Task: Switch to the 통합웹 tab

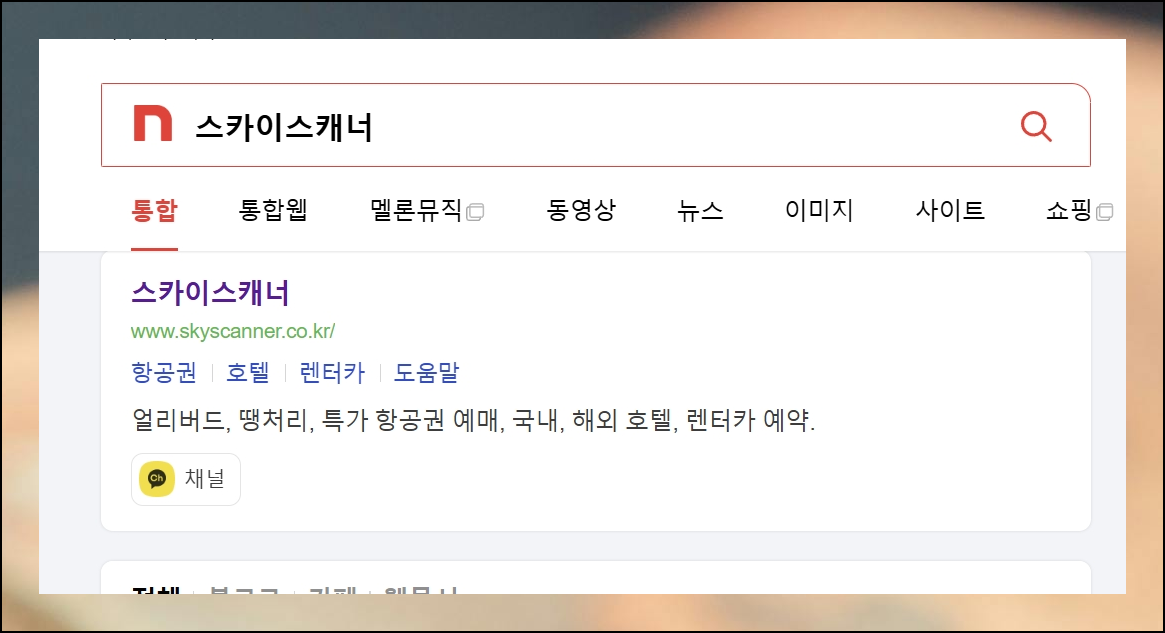Action: (x=273, y=210)
